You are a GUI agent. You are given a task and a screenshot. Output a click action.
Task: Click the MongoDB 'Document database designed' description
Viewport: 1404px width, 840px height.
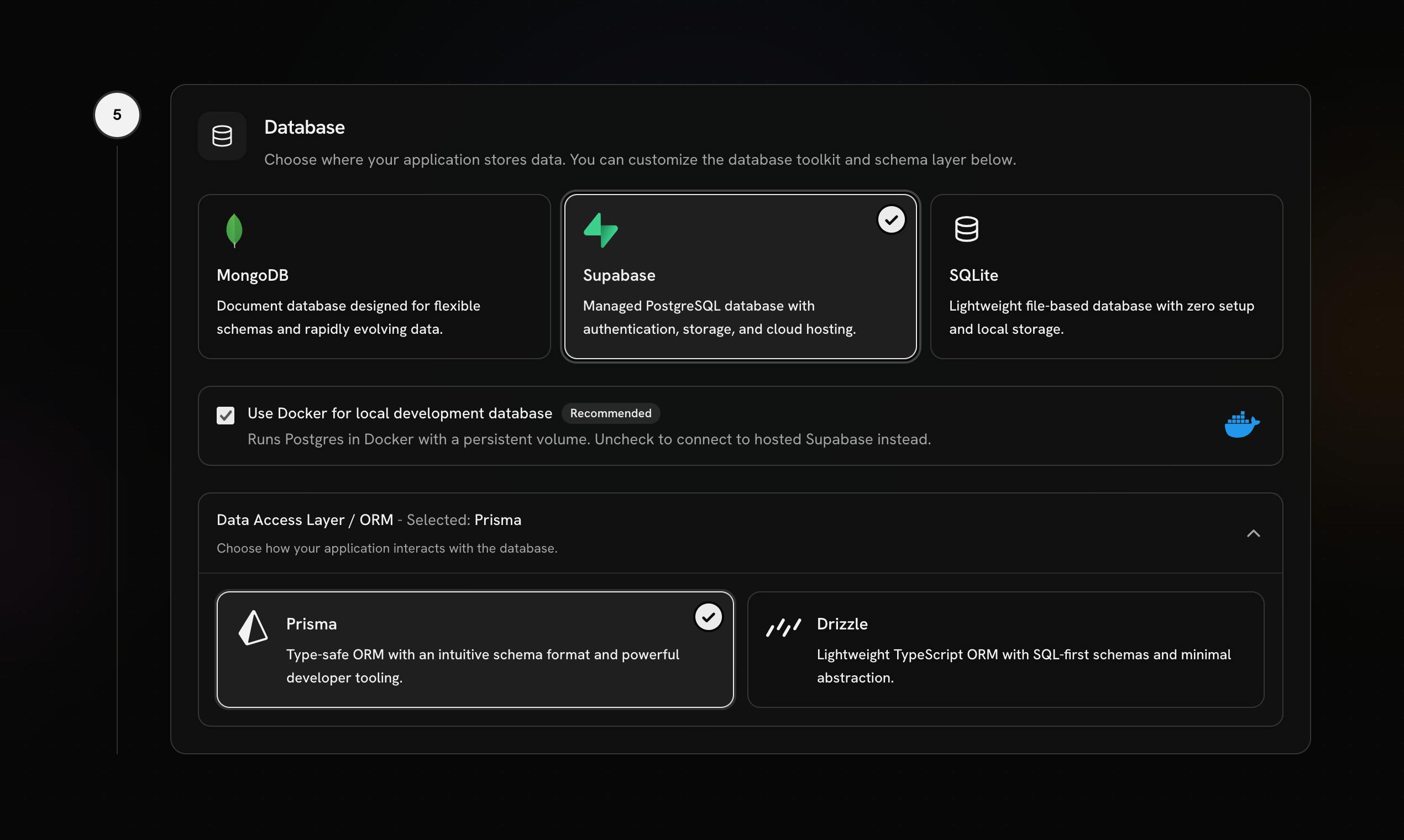(x=348, y=318)
